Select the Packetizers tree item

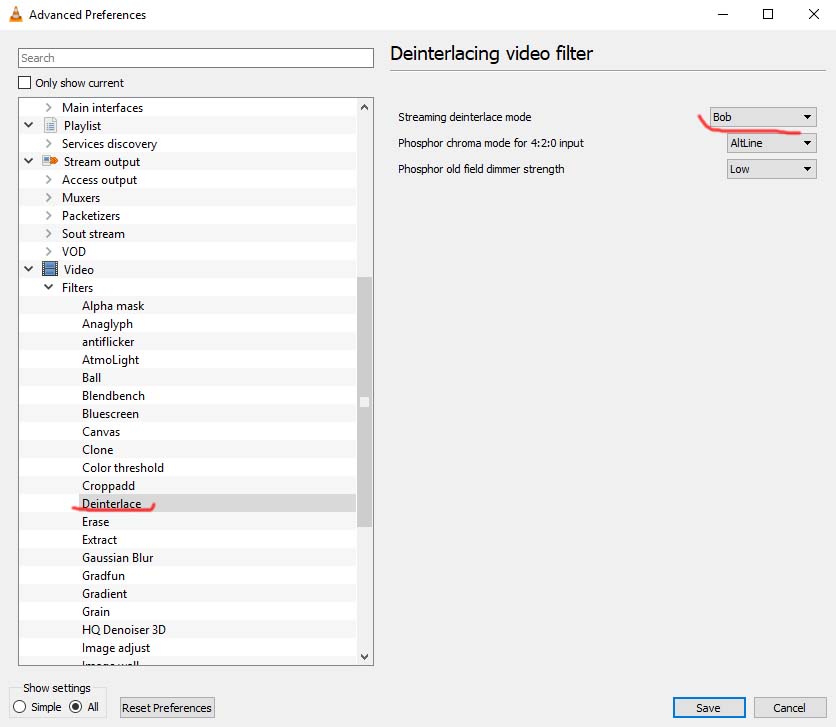click(x=91, y=215)
